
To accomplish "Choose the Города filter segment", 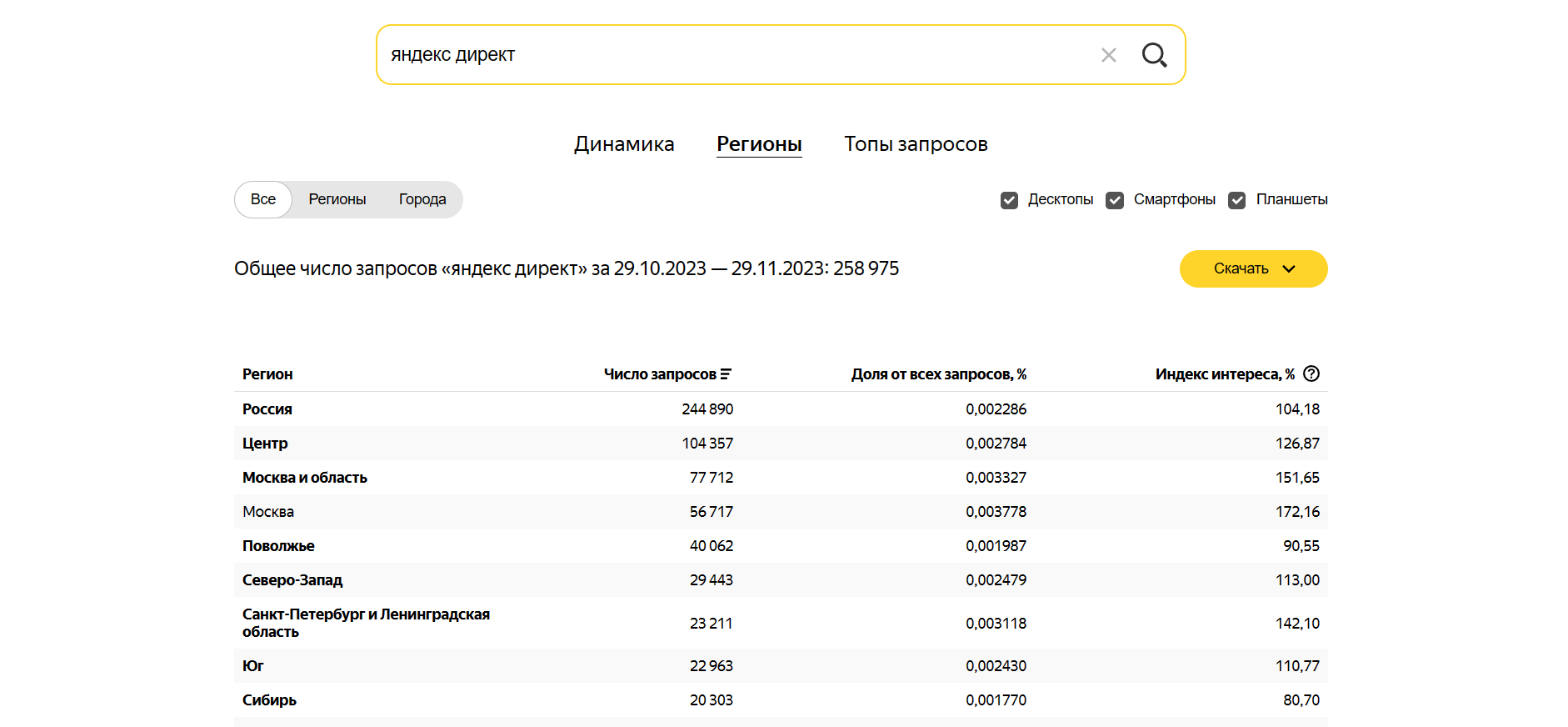I will click(422, 199).
